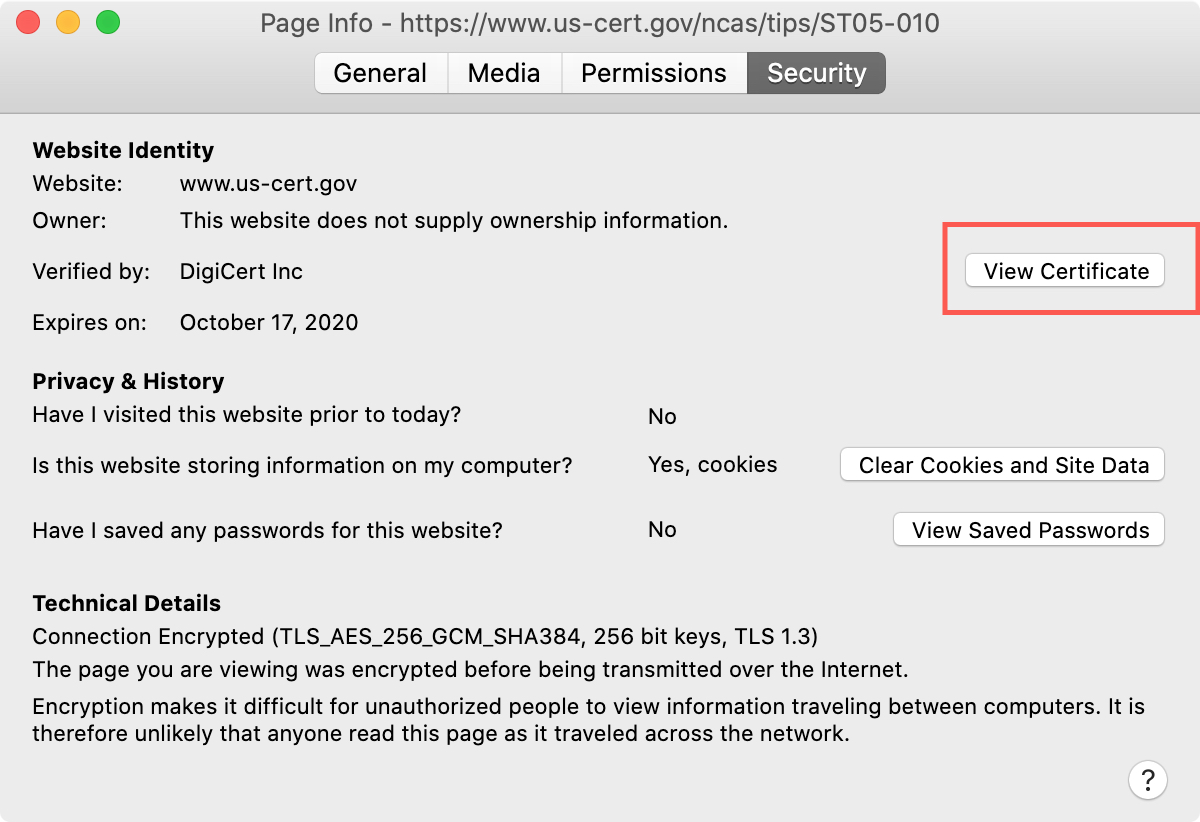The height and width of the screenshot is (822, 1200).
Task: Click the DigiCert Inc verifier text
Action: tap(241, 271)
